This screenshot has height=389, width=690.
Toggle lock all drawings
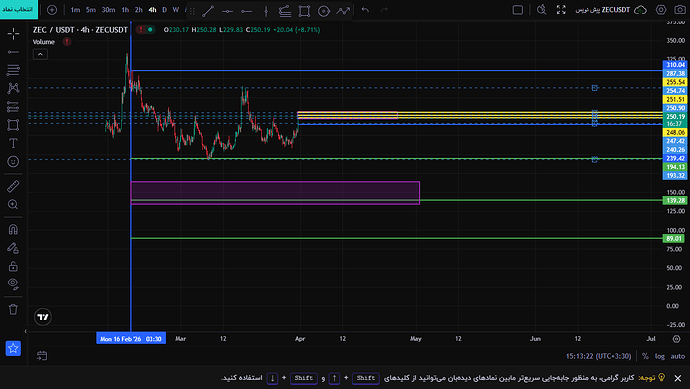[x=13, y=266]
